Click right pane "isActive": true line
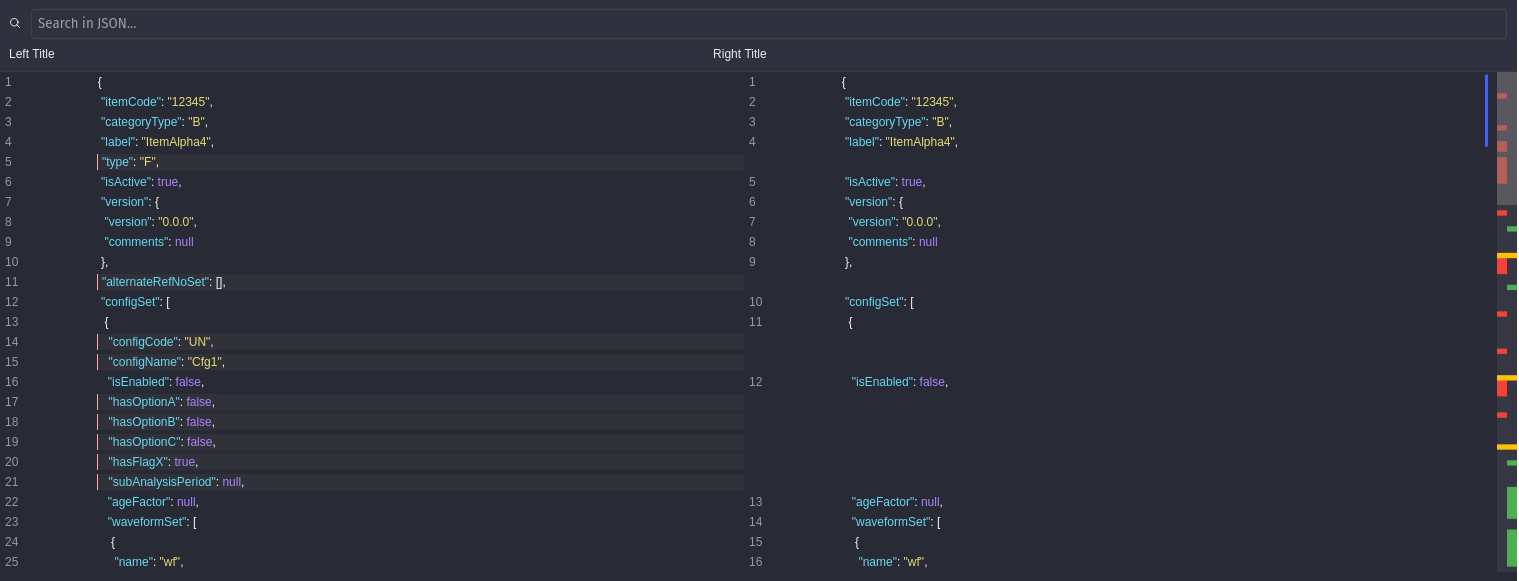The height and width of the screenshot is (581, 1519). click(x=885, y=182)
